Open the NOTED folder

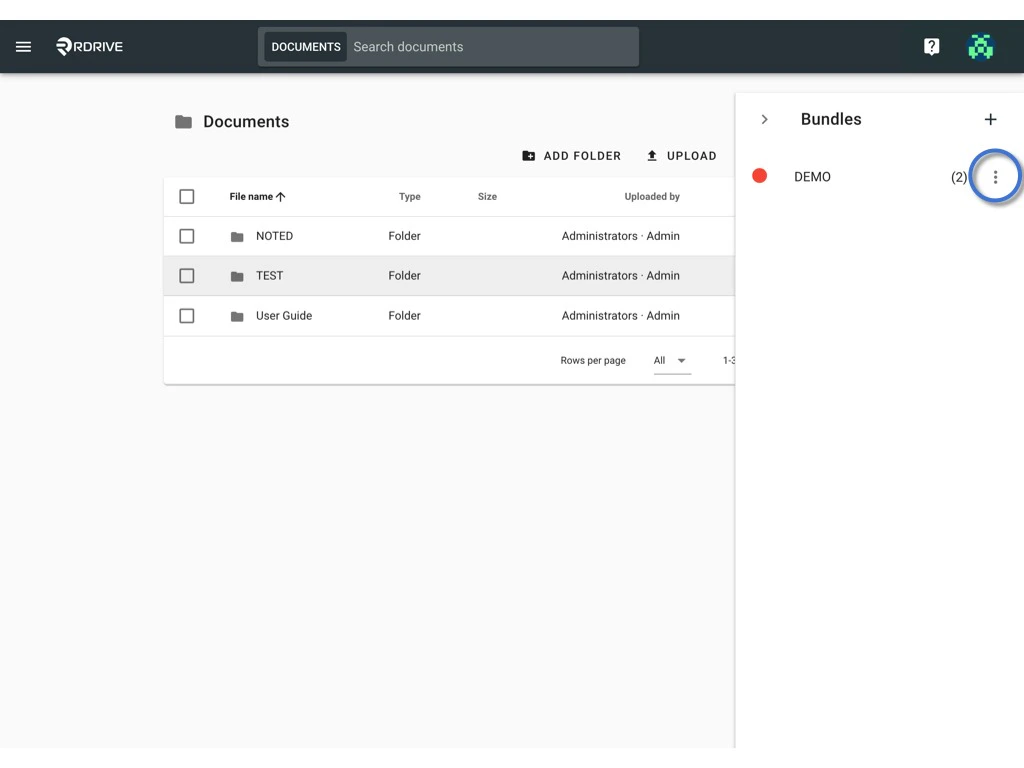(274, 236)
